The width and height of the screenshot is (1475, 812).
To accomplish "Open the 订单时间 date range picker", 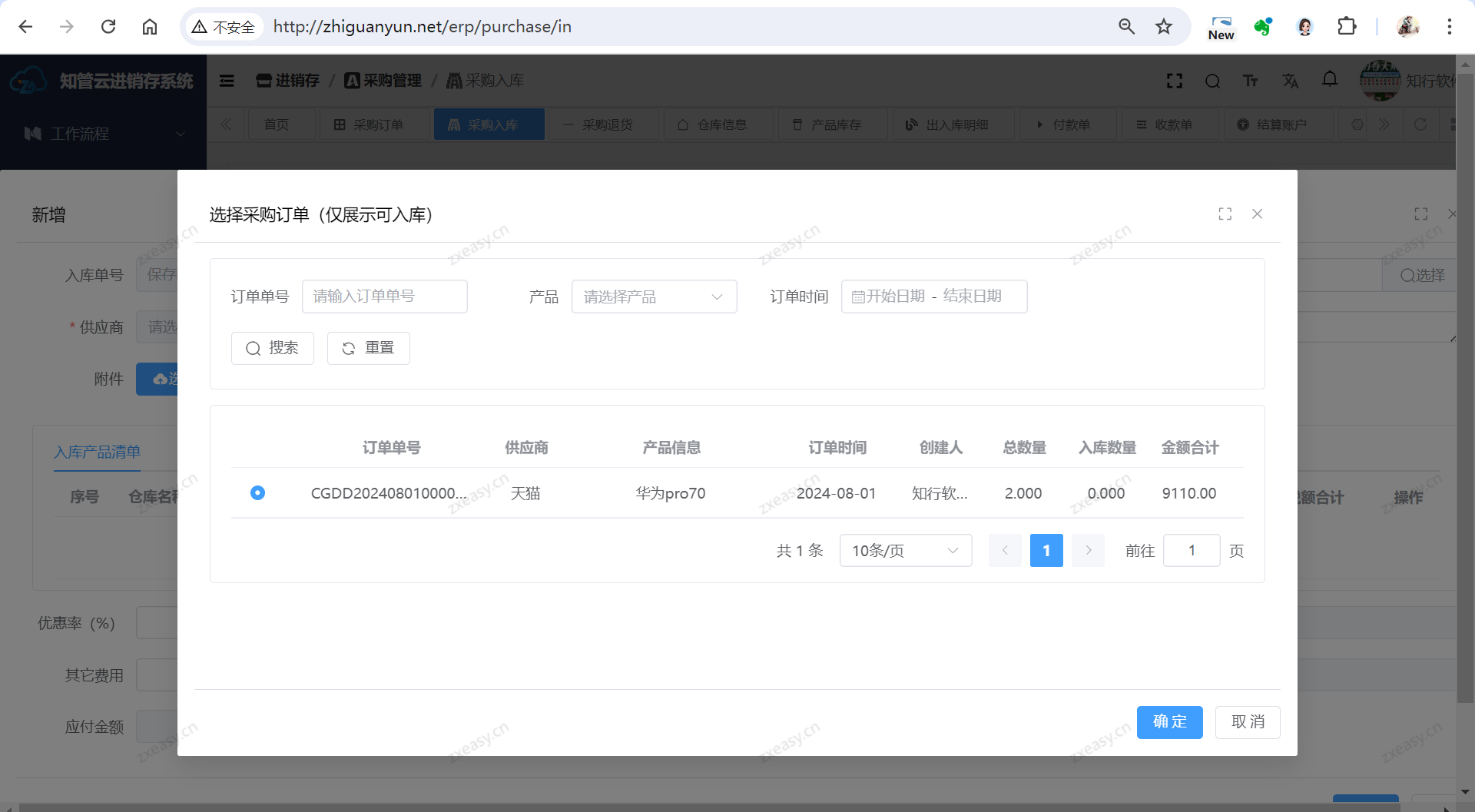I will (x=933, y=297).
